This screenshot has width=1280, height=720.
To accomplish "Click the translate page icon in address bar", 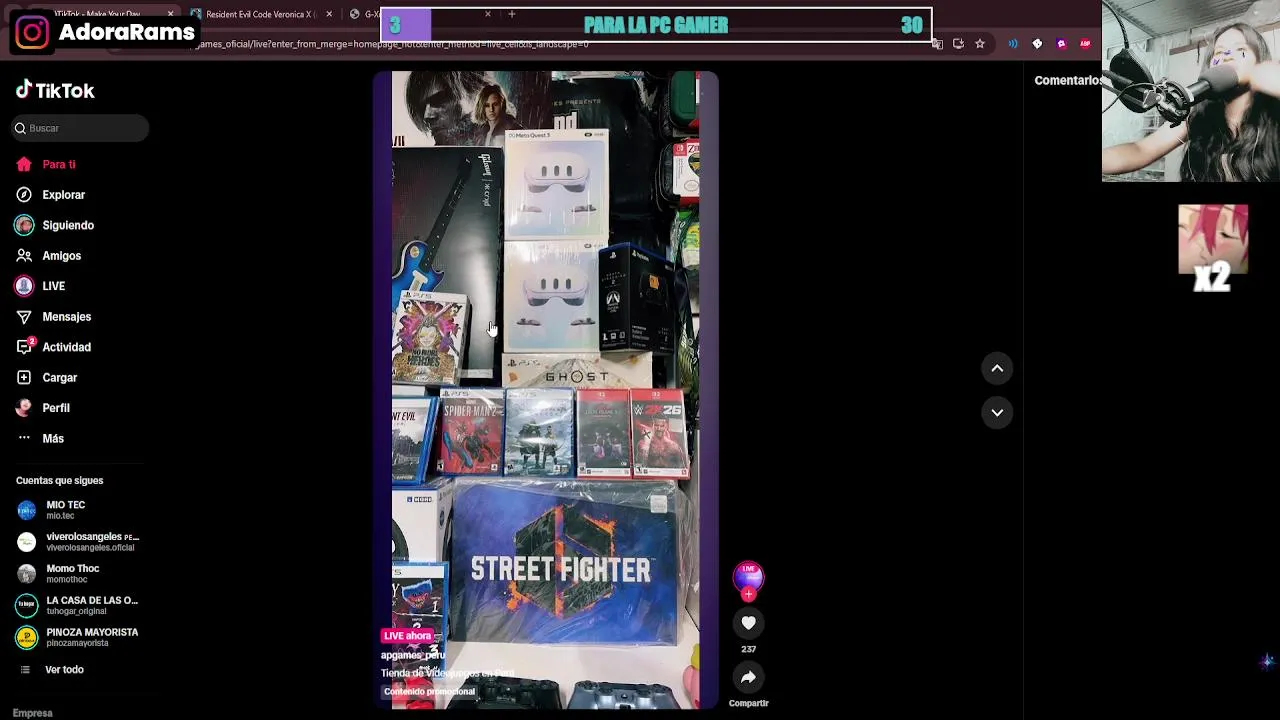I will (x=937, y=43).
